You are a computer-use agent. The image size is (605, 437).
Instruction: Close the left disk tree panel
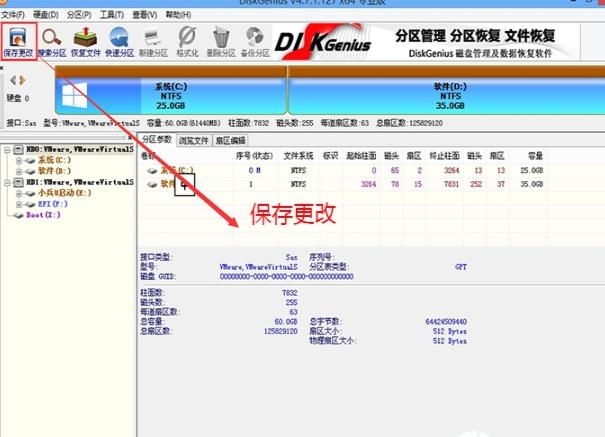point(130,137)
